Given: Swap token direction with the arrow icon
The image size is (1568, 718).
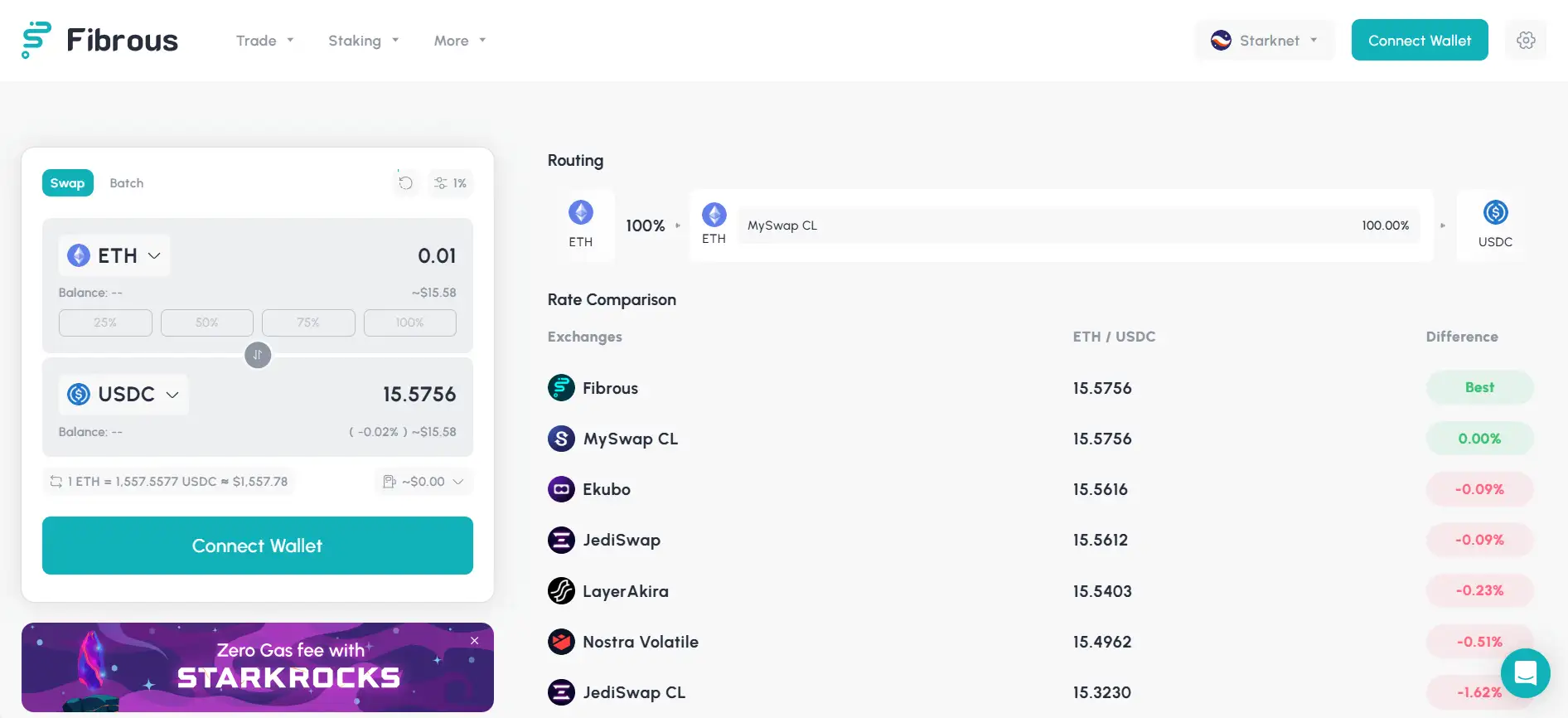Looking at the screenshot, I should tap(258, 355).
